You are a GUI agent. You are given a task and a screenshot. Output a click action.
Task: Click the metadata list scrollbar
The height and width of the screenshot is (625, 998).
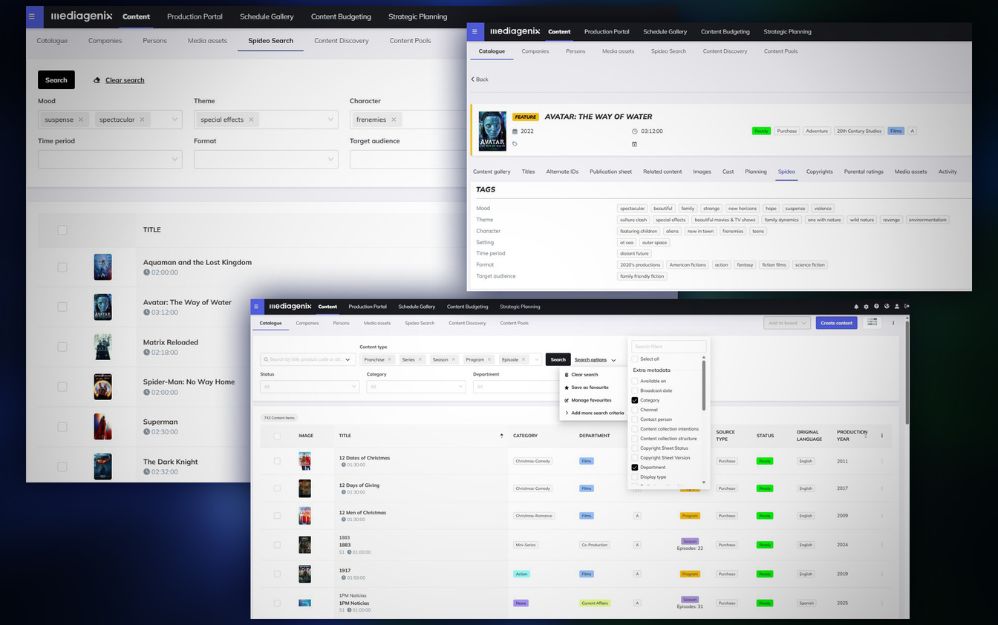point(704,385)
